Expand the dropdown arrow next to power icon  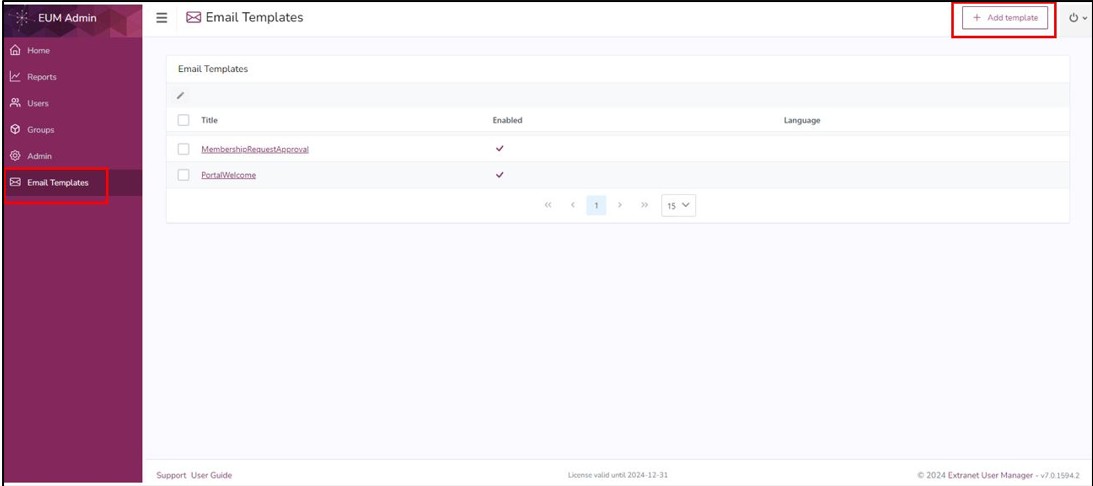pos(1085,19)
